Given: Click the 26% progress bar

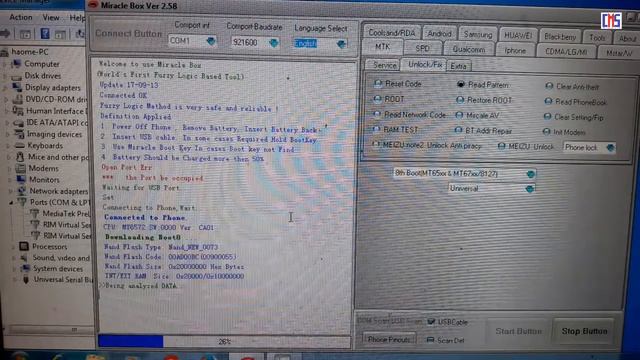Looking at the screenshot, I should click(224, 341).
